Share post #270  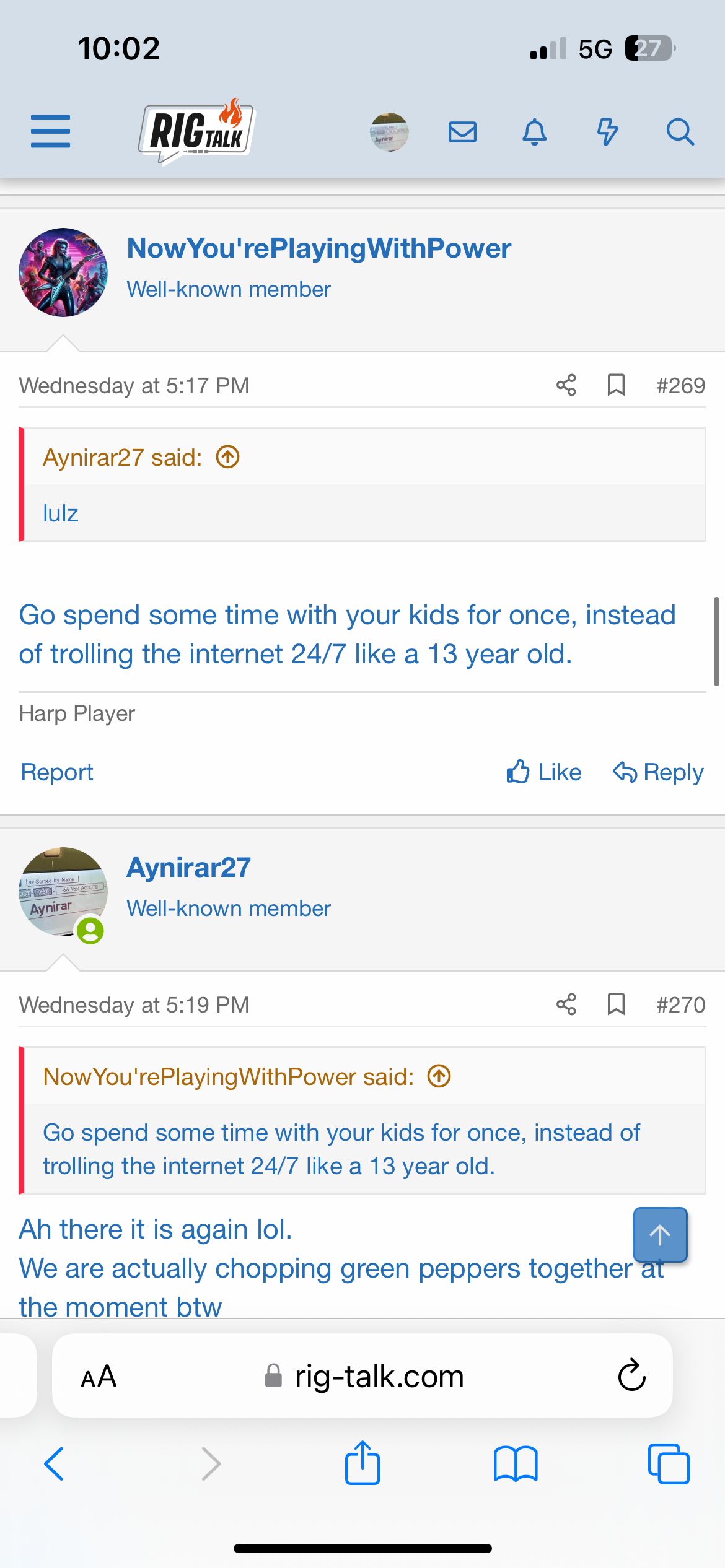(566, 1004)
